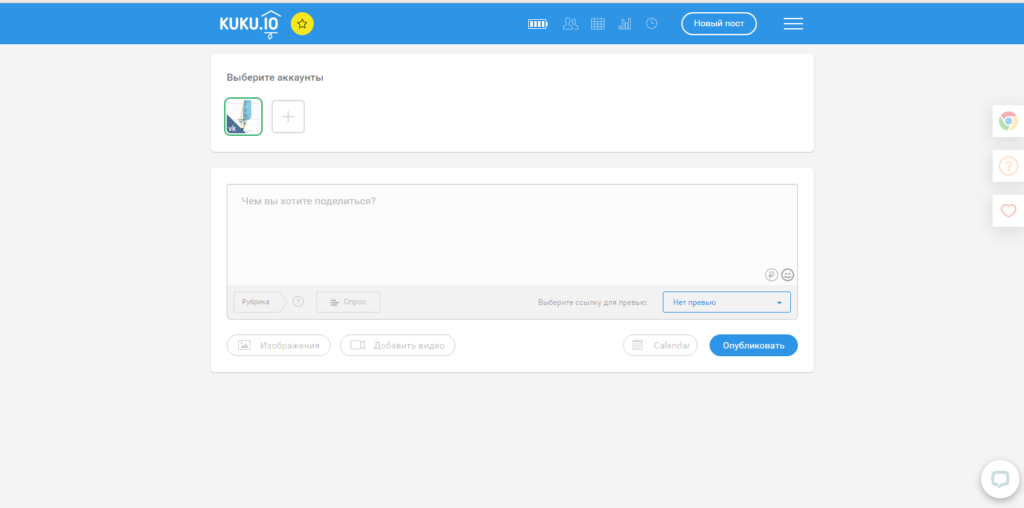The width and height of the screenshot is (1024, 508).
Task: Click the Новый пост button
Action: (x=719, y=23)
